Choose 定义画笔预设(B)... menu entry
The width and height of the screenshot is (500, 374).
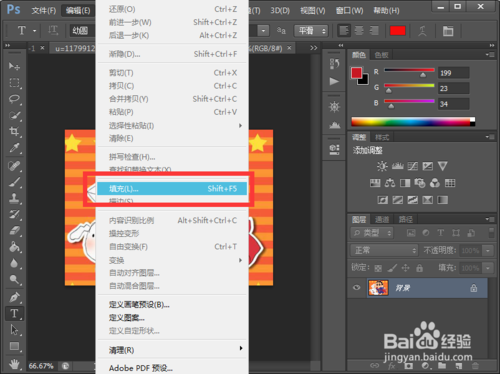[x=173, y=304]
